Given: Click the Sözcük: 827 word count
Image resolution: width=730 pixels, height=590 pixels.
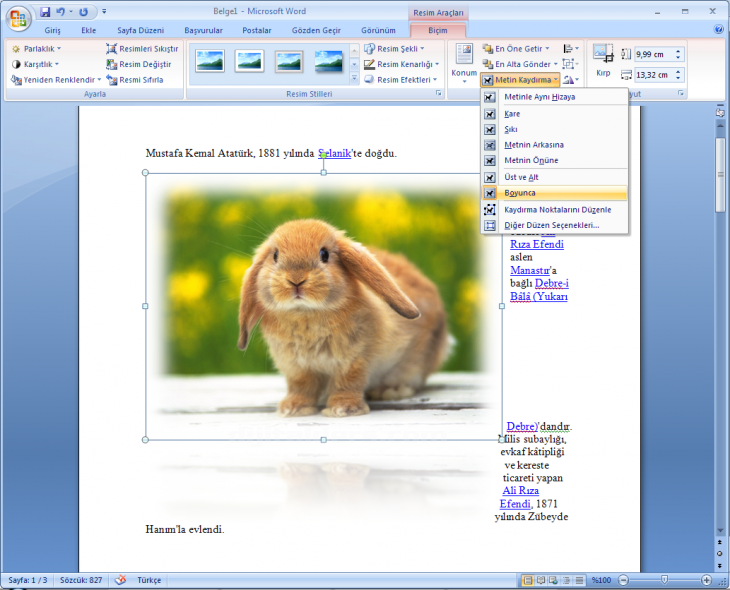Looking at the screenshot, I should click(81, 580).
